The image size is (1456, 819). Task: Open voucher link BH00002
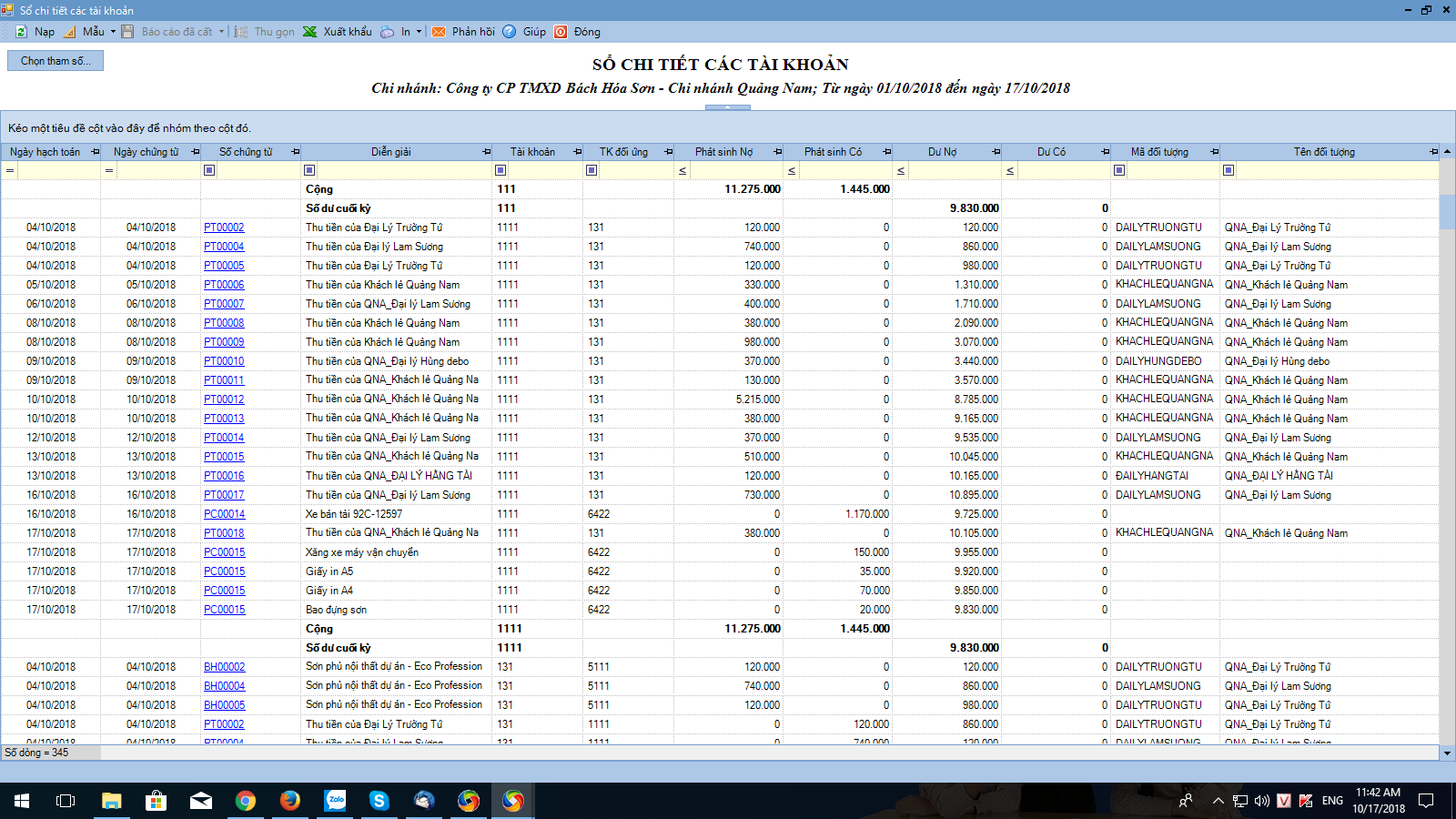point(224,667)
